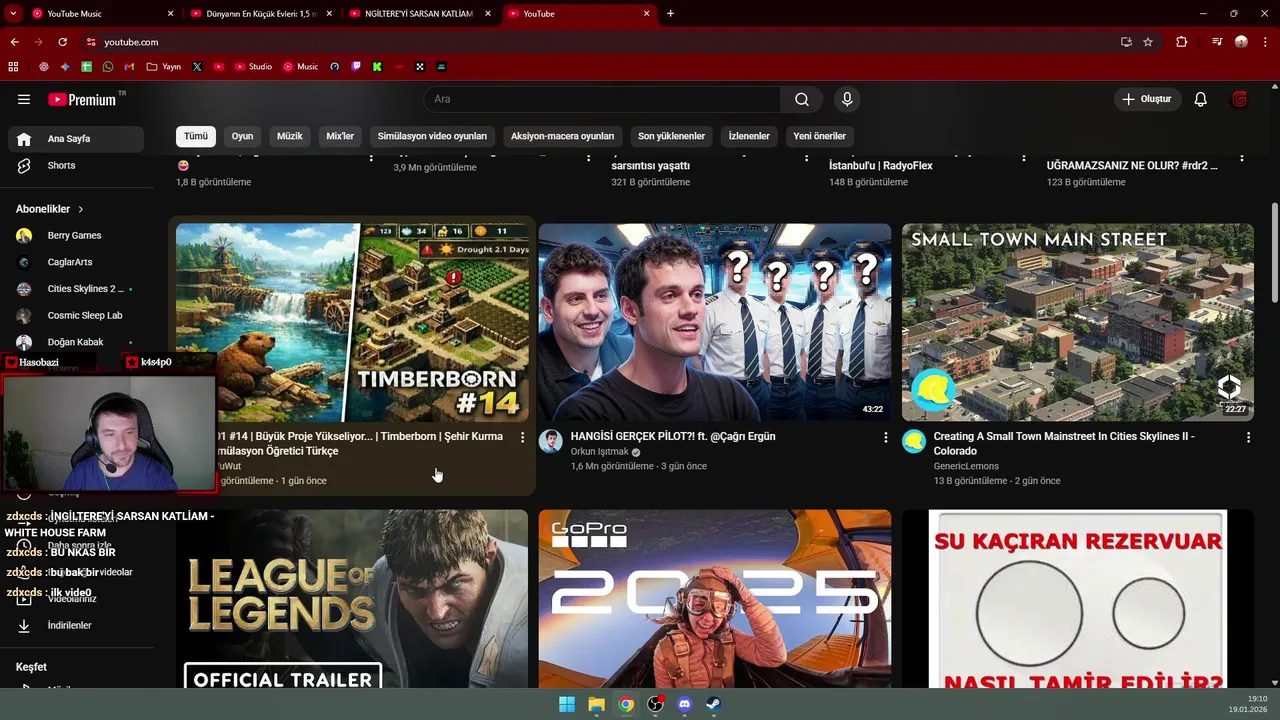Screen dimensions: 1280x720
Task: Open Berry Games subscription channel
Action: pyautogui.click(x=76, y=235)
